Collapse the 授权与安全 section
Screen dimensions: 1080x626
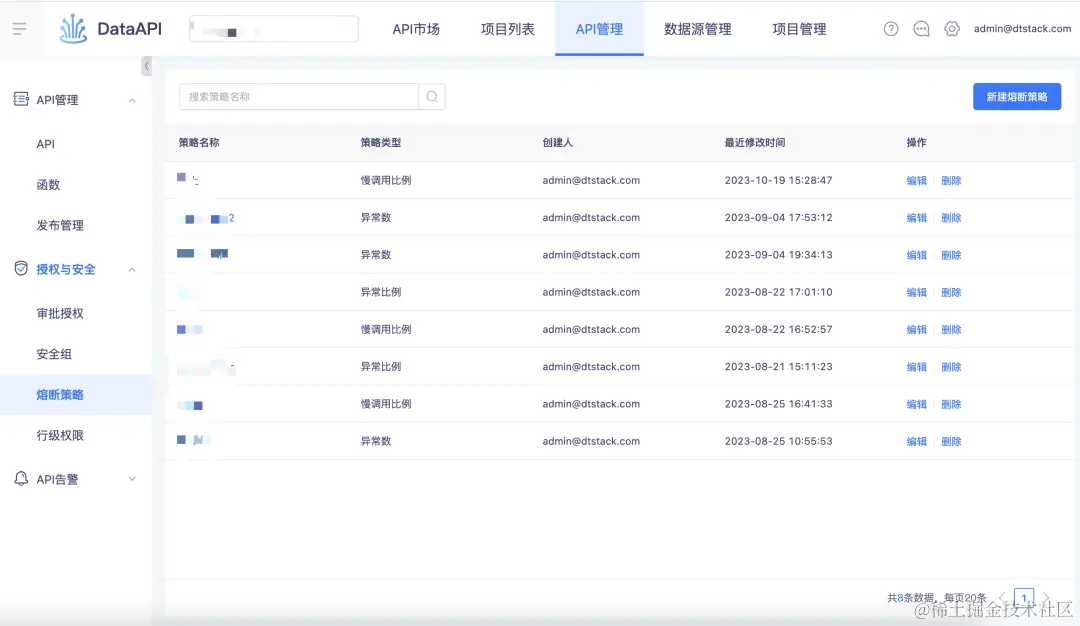tap(131, 269)
